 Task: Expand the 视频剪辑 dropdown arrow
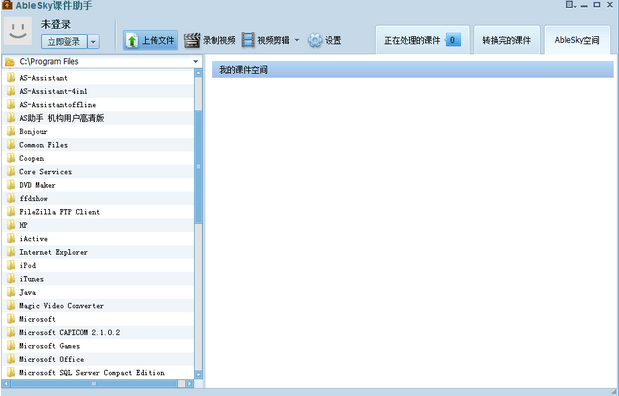coord(297,40)
